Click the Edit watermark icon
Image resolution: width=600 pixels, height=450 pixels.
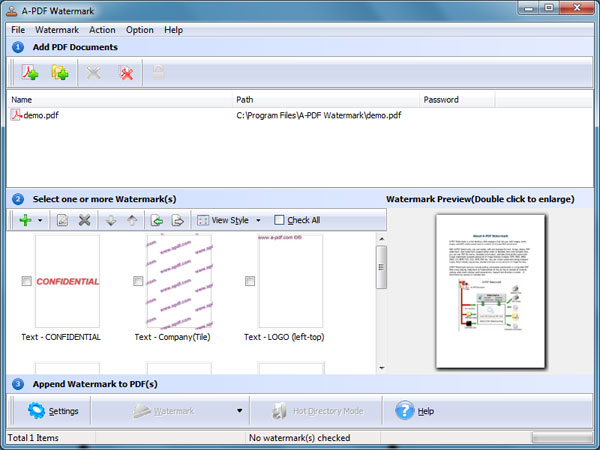click(62, 220)
